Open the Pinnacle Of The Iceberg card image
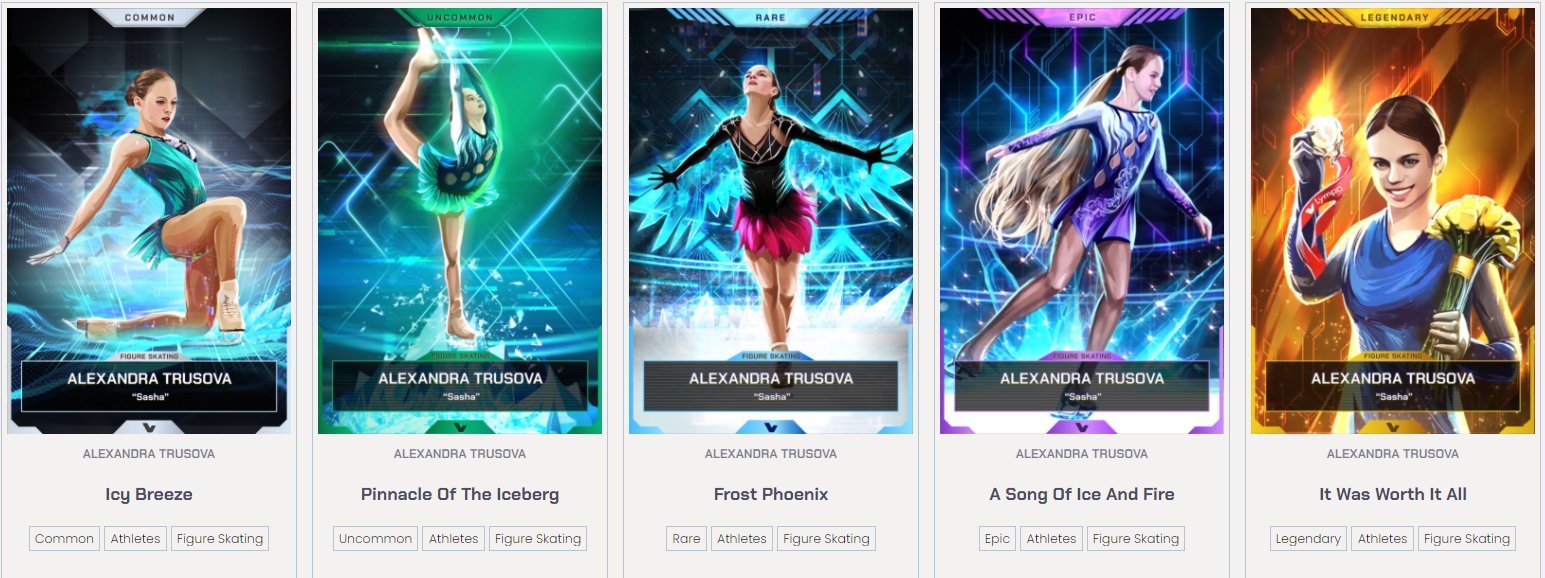Viewport: 1545px width, 578px height. 460,221
